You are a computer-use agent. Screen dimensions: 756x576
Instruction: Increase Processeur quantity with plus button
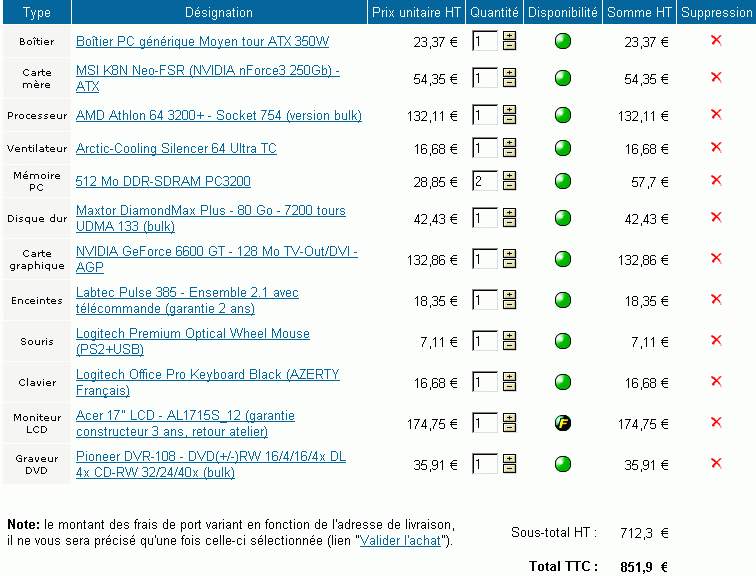[x=509, y=111]
